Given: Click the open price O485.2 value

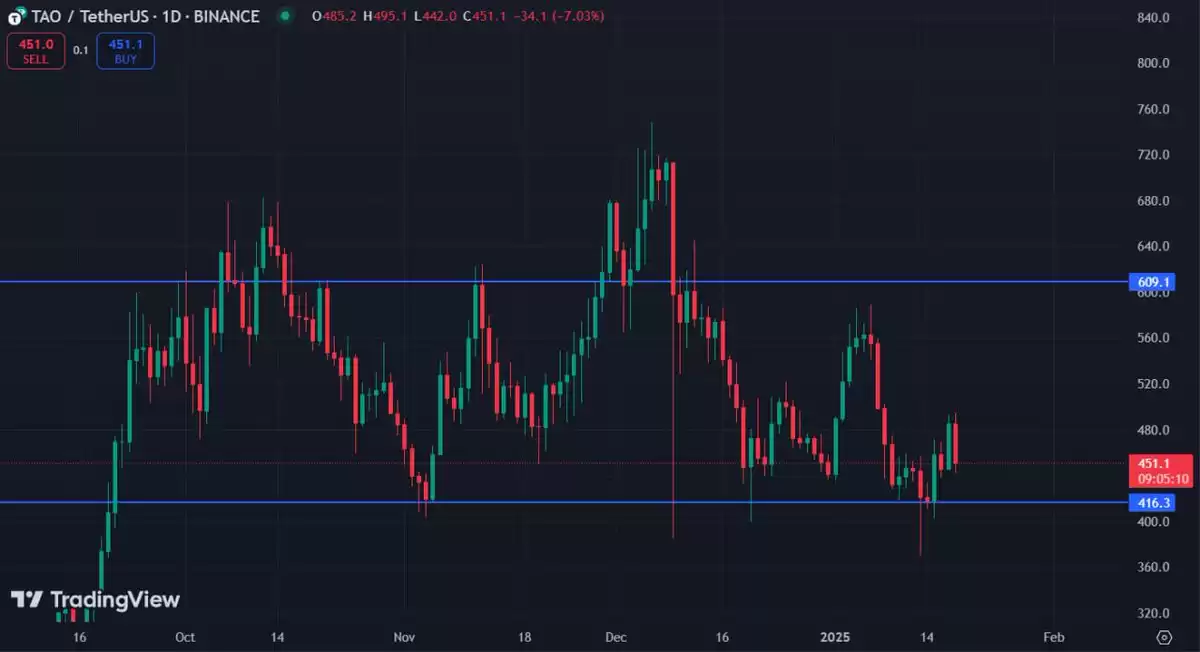Looking at the screenshot, I should click(x=335, y=16).
